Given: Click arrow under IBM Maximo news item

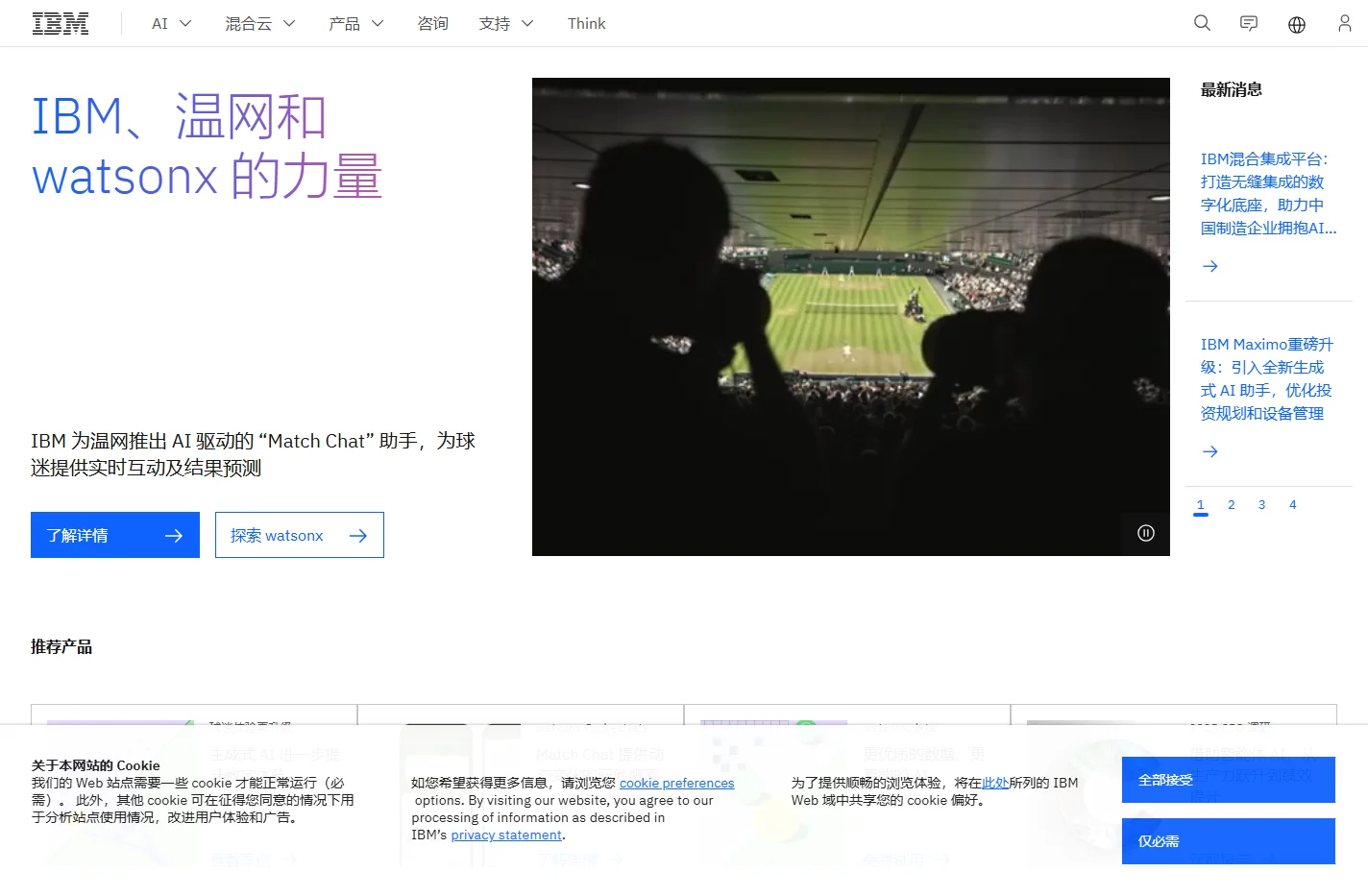Looking at the screenshot, I should (x=1210, y=451).
